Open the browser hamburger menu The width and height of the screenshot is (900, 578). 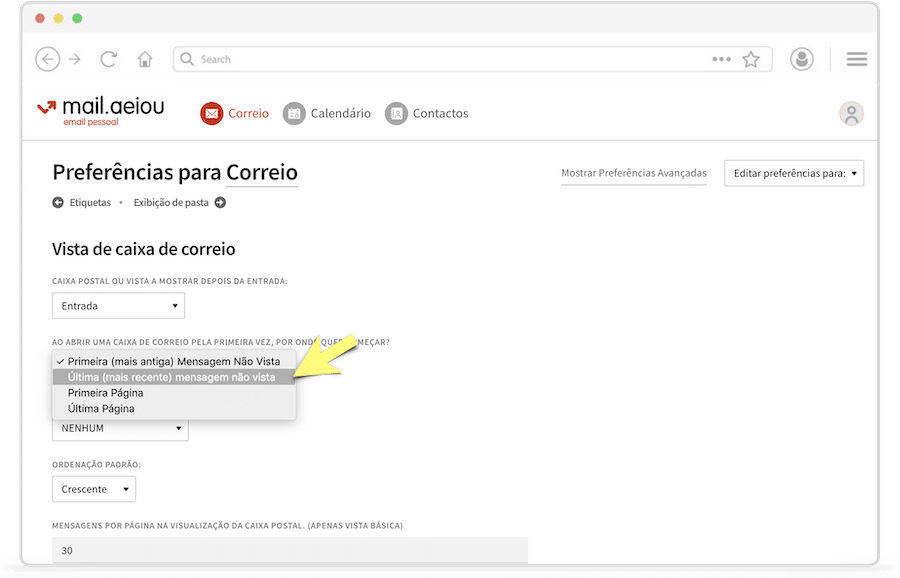[856, 59]
